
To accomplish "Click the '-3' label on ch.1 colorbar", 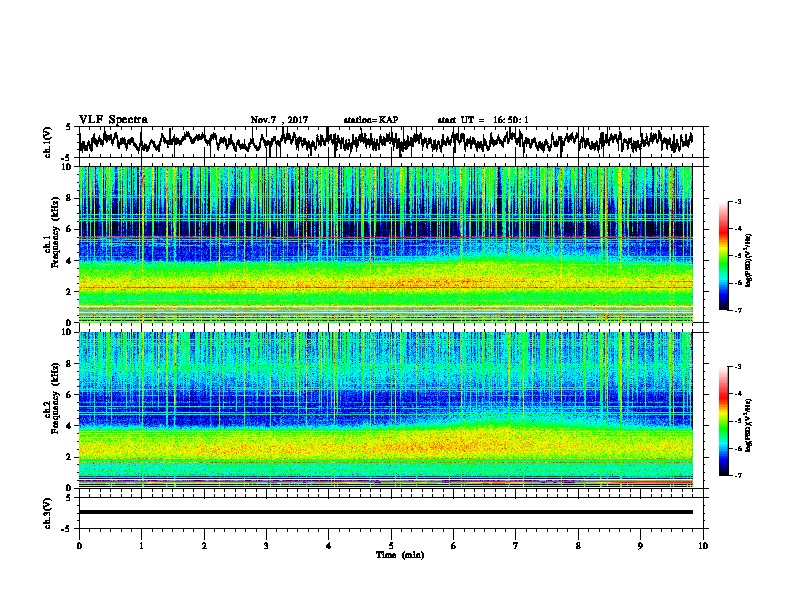I will tap(738, 201).
